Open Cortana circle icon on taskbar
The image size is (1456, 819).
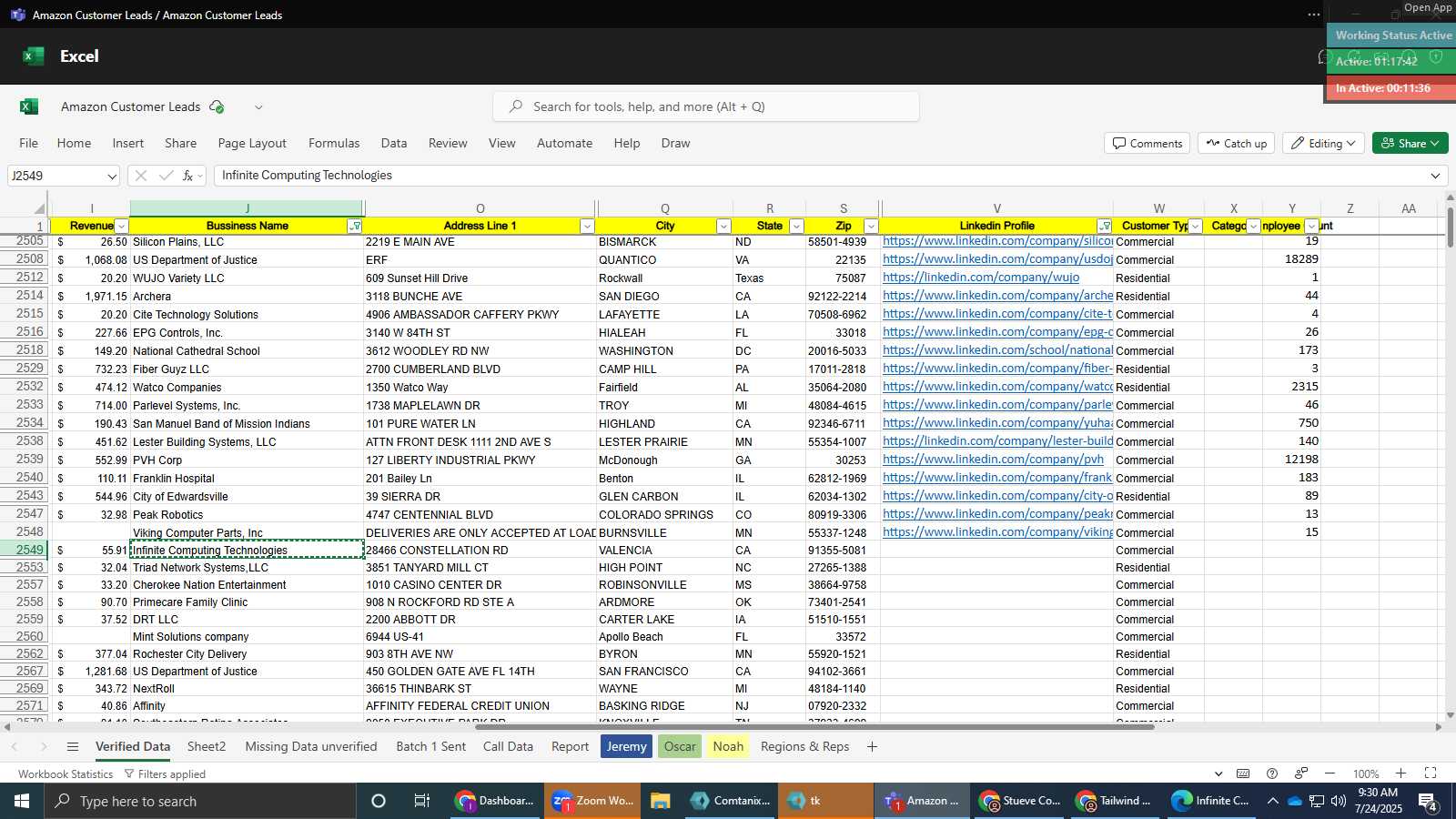click(379, 801)
